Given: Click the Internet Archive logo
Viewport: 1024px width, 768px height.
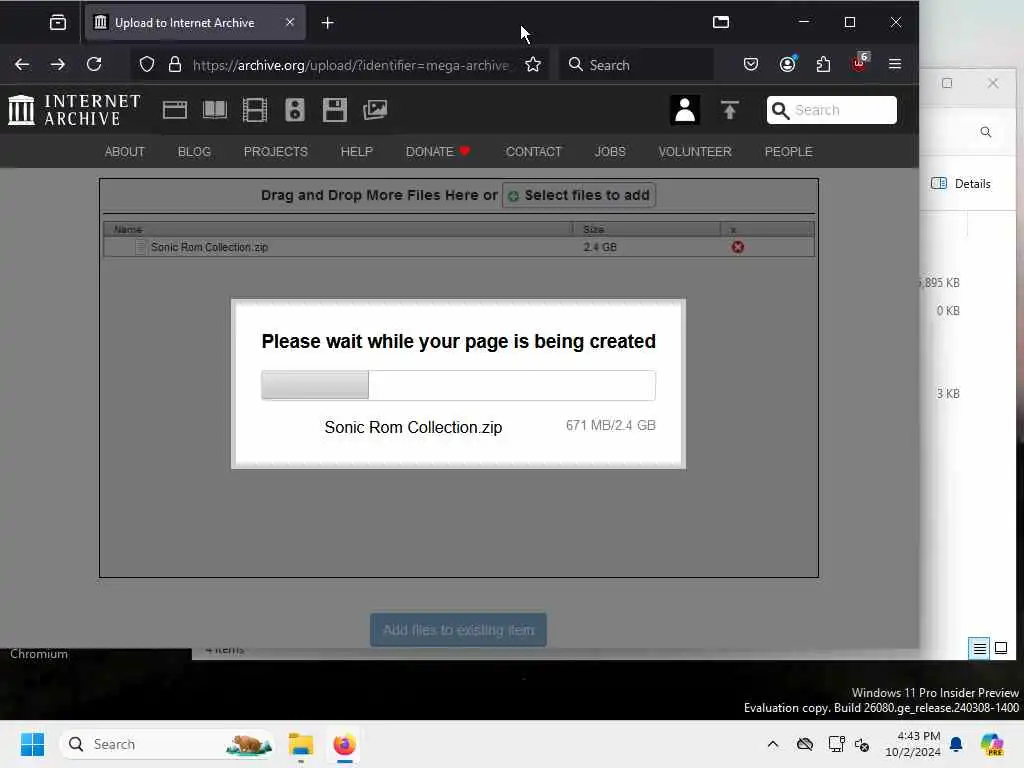Looking at the screenshot, I should [x=74, y=110].
